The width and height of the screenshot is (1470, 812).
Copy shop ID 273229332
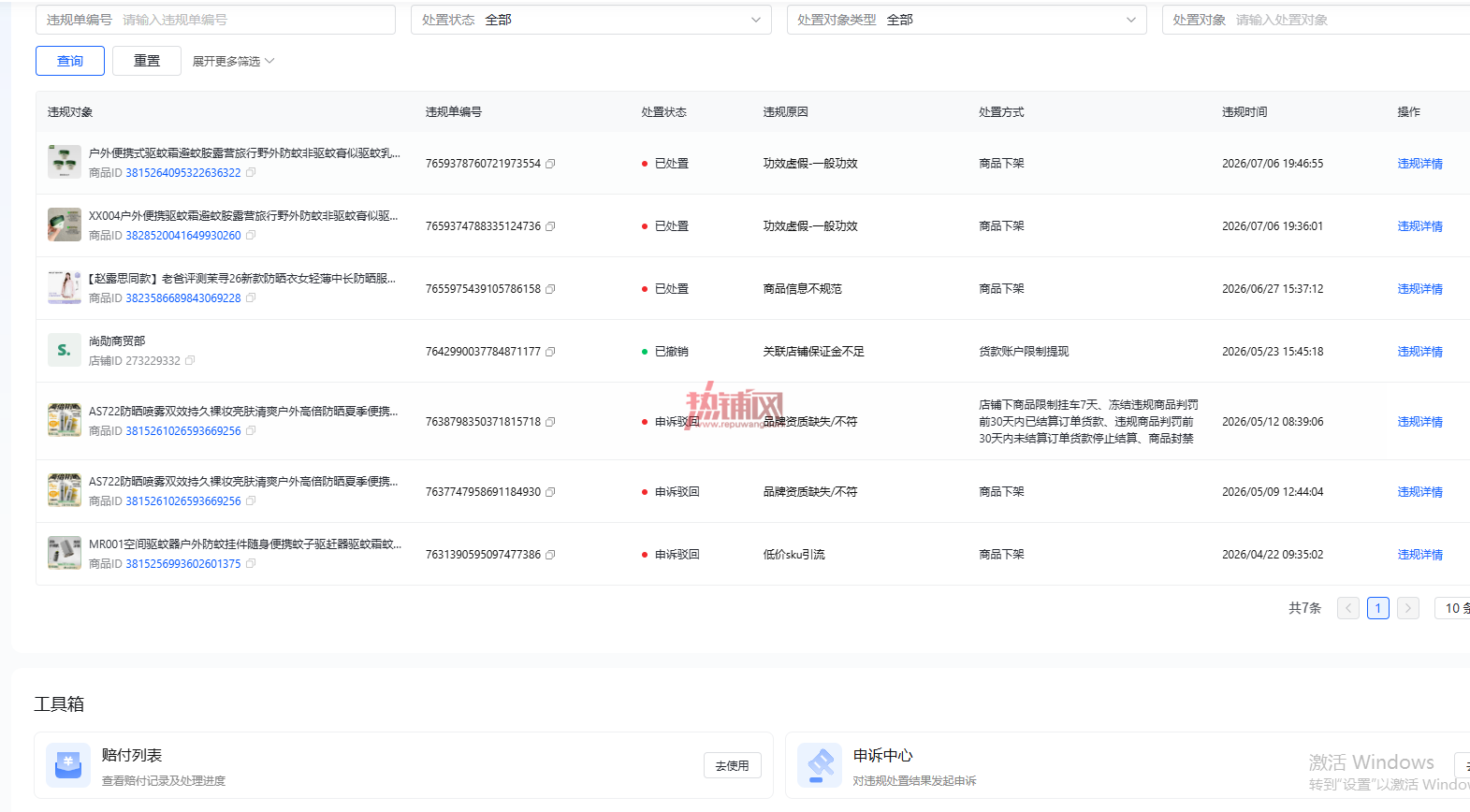(190, 361)
